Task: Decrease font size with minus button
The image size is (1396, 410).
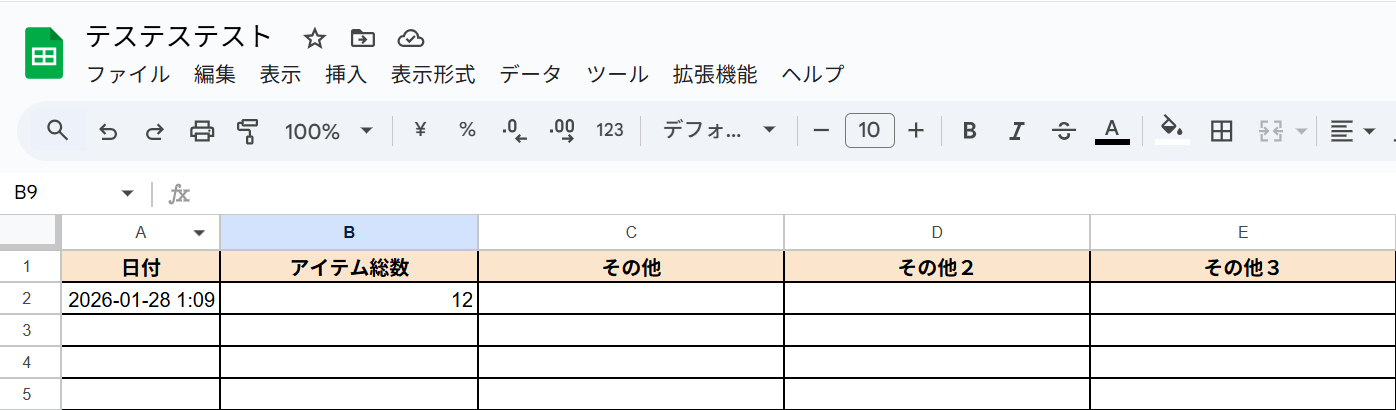Action: coord(821,131)
